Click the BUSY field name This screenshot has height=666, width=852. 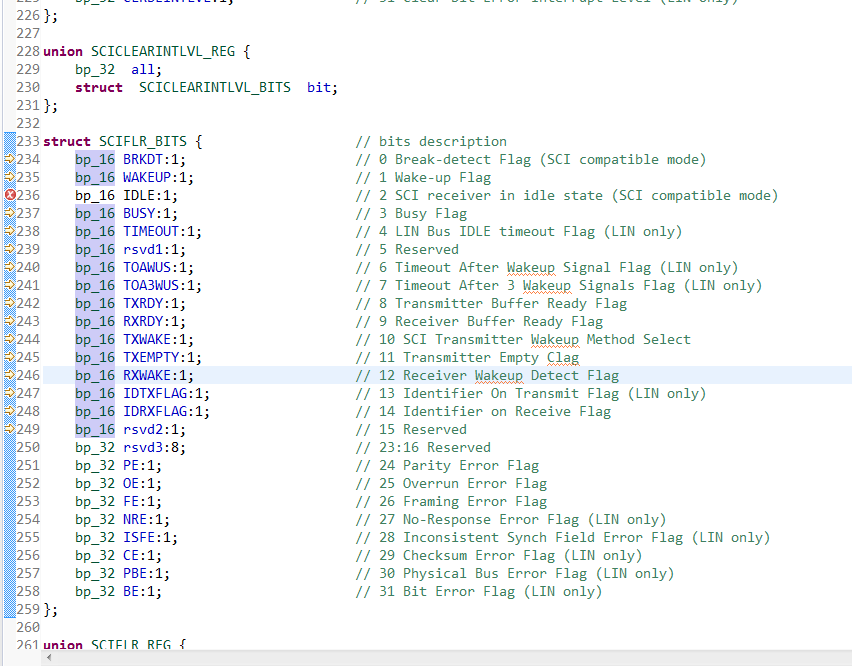pos(139,213)
